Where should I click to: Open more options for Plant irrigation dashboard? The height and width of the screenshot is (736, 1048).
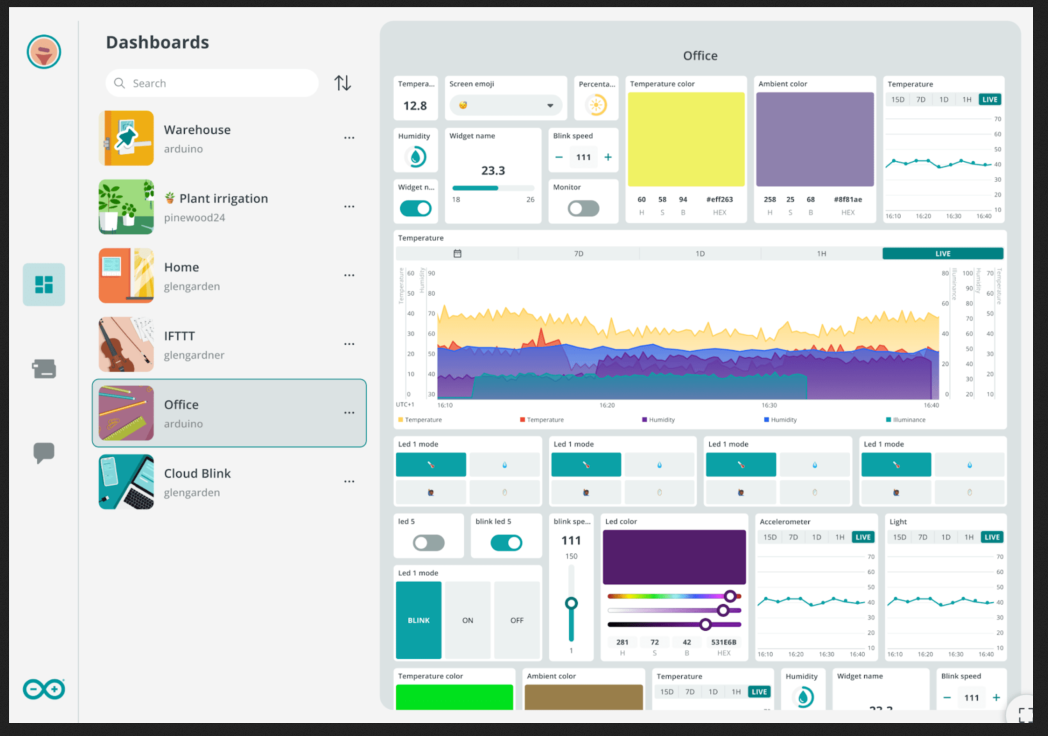pos(349,207)
